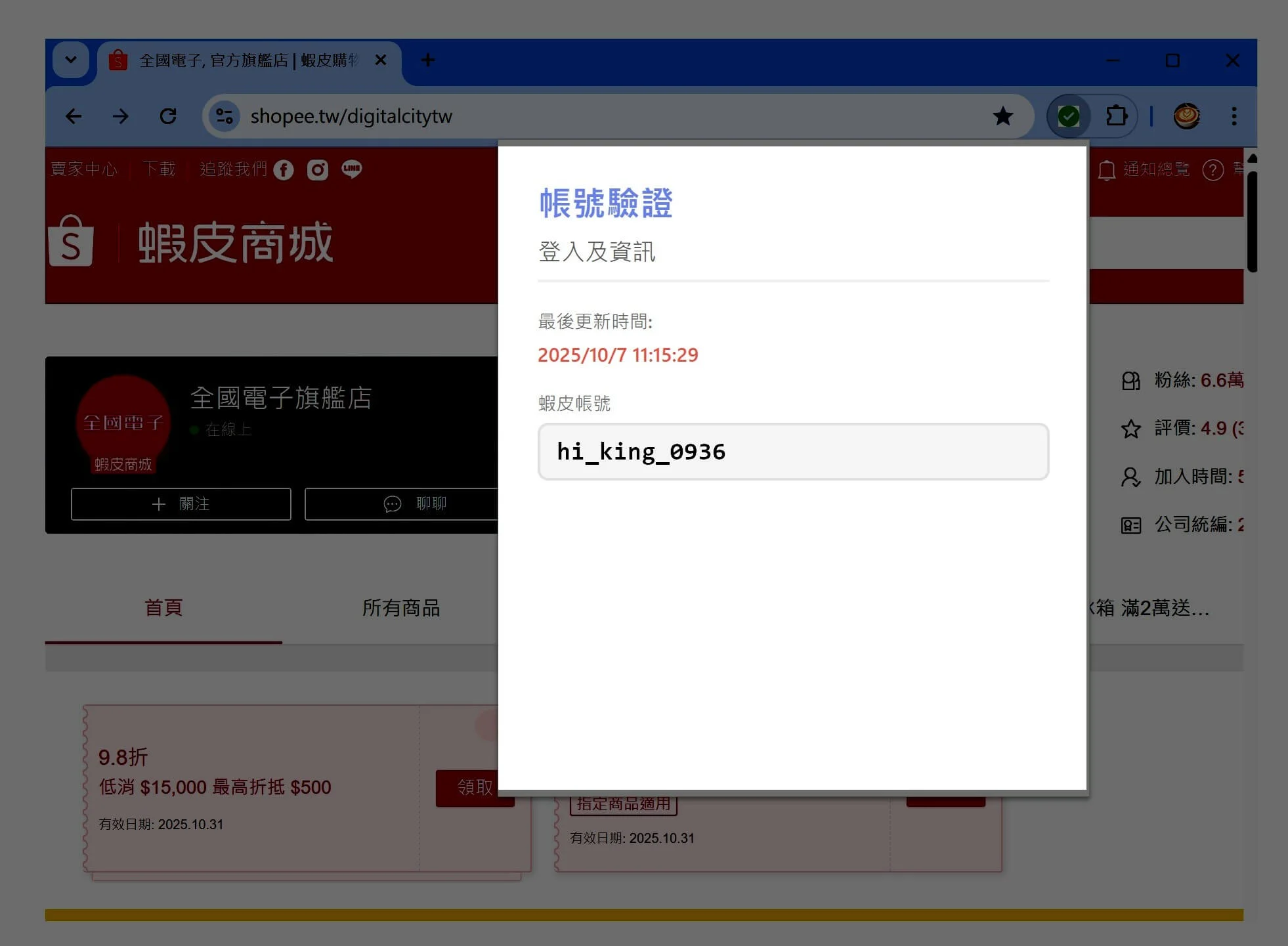Open Shopee LINE icon

pyautogui.click(x=352, y=169)
